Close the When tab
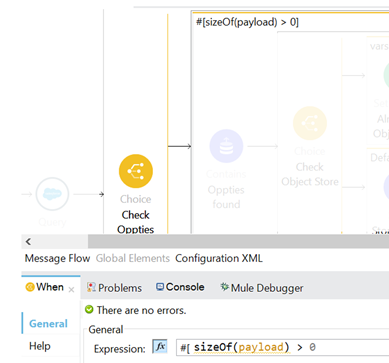Image resolution: width=389 pixels, height=363 pixels. click(71, 290)
